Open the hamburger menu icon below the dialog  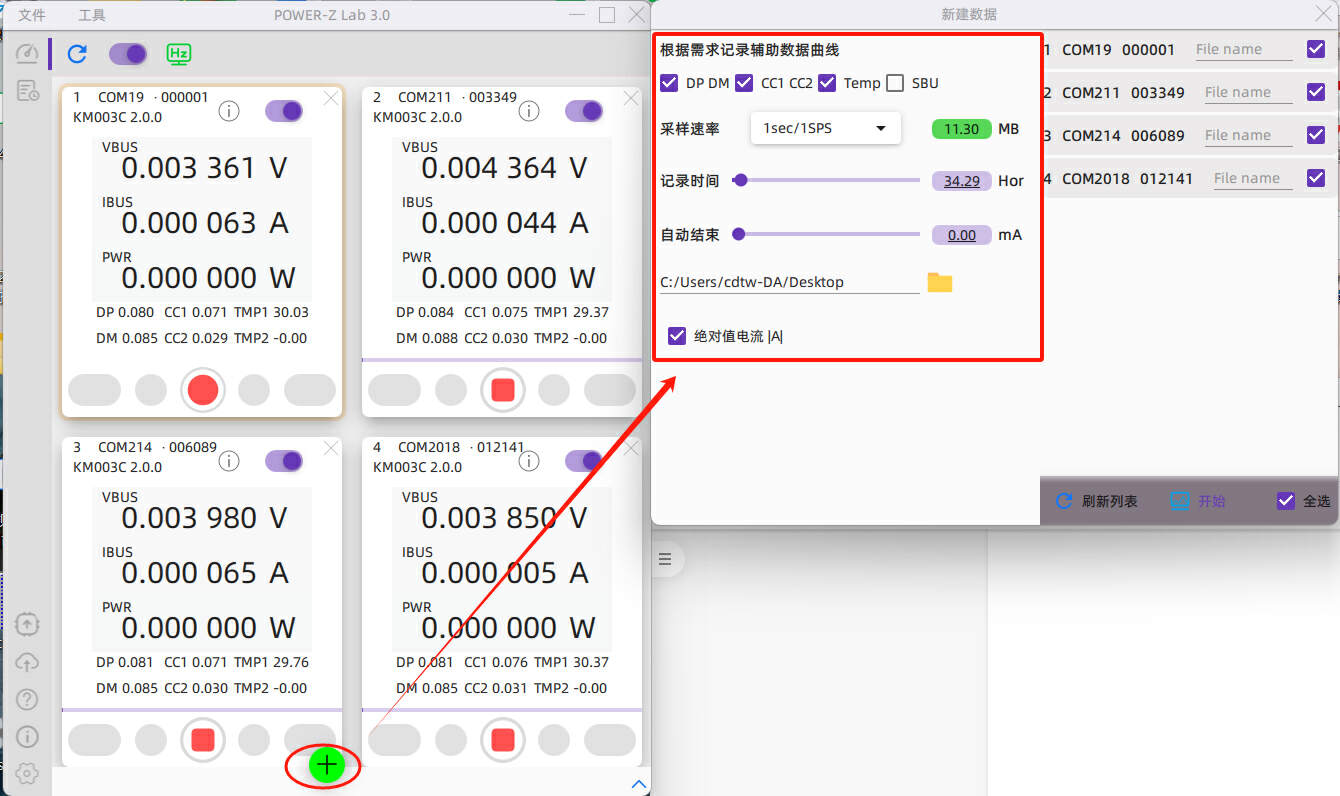click(665, 559)
